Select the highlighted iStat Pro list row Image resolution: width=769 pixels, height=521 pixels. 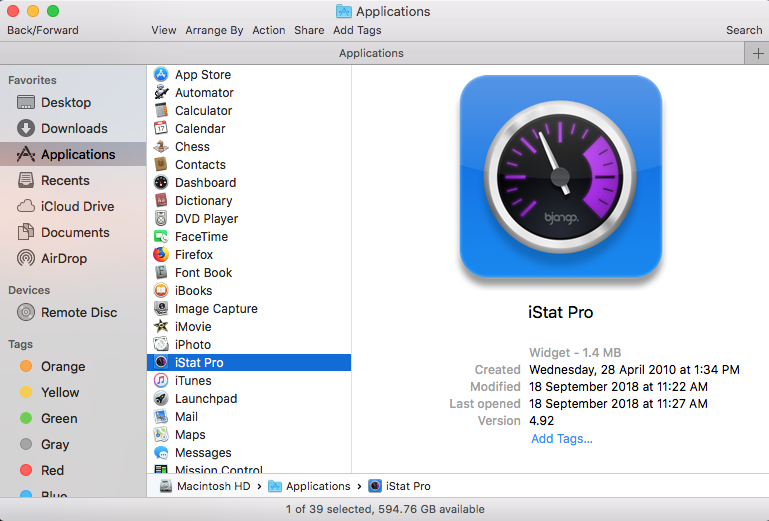click(249, 362)
